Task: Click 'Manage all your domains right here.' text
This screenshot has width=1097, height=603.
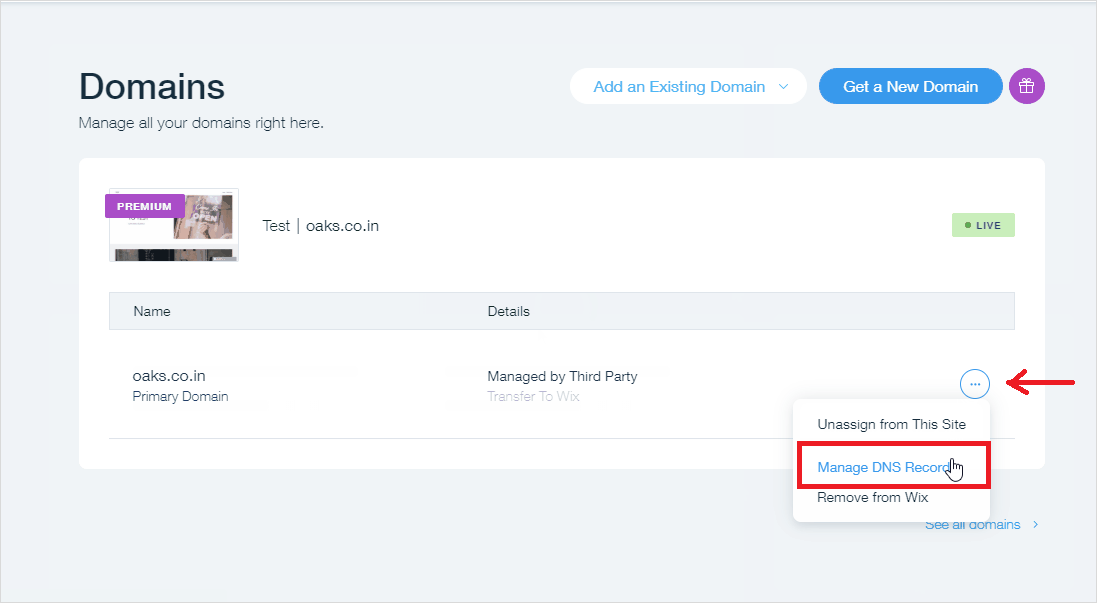Action: tap(201, 123)
